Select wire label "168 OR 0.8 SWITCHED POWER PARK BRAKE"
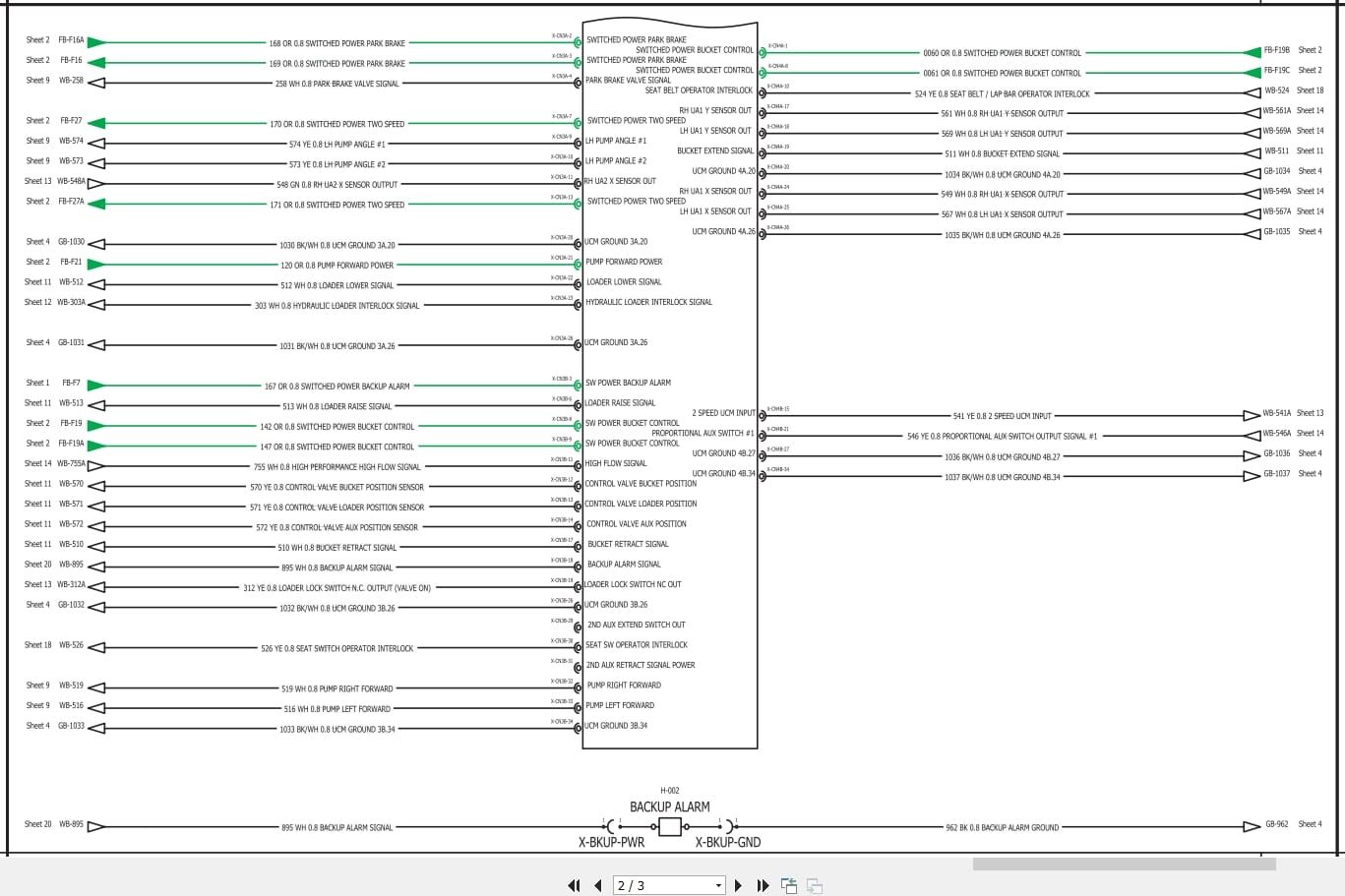1345x896 pixels. (x=337, y=43)
